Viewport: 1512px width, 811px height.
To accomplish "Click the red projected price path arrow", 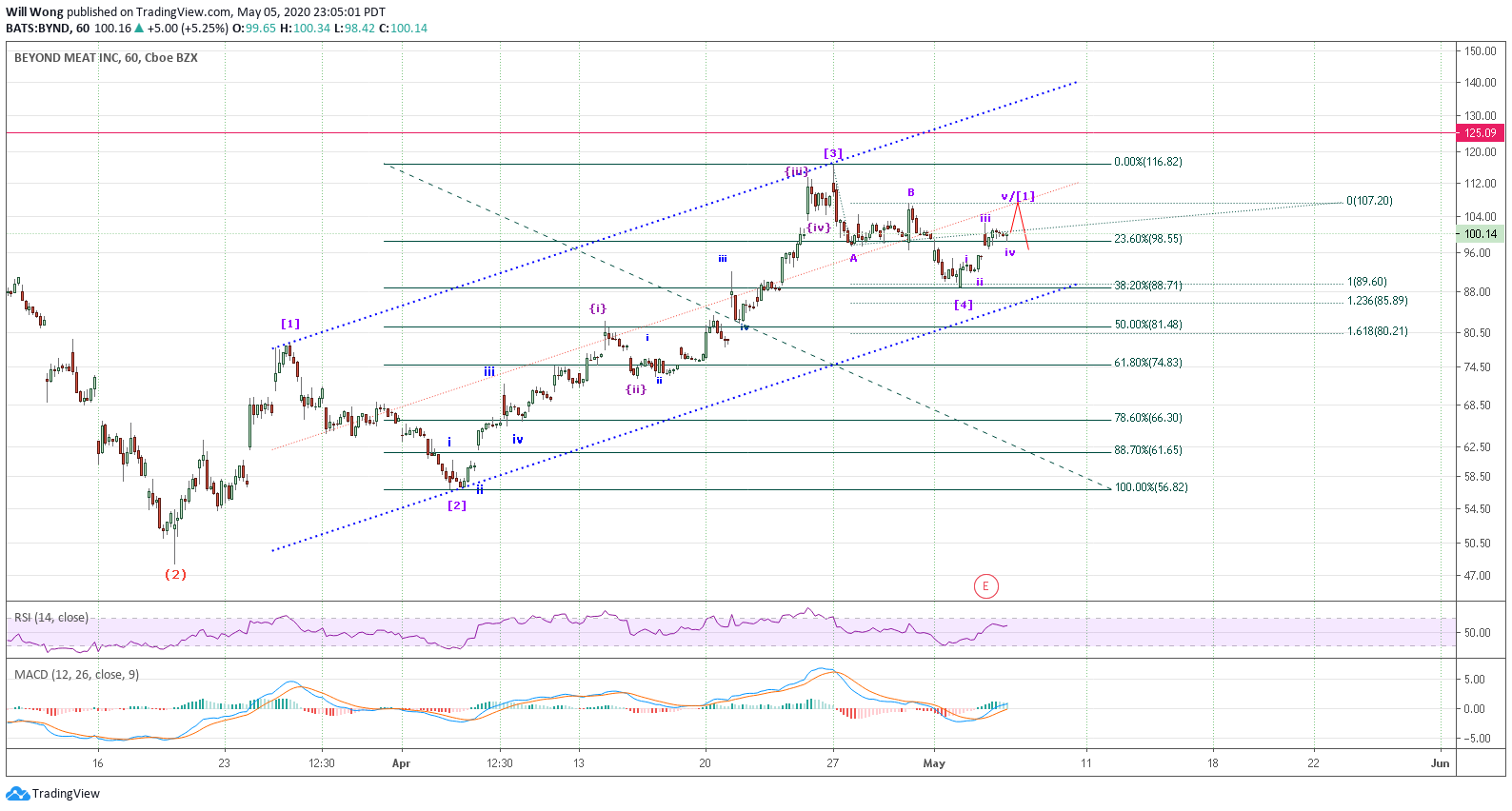I will coord(1019,227).
